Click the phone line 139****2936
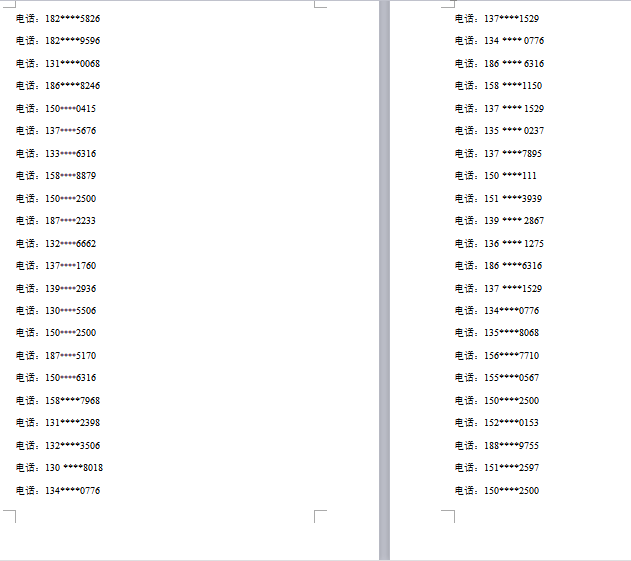Image resolution: width=631 pixels, height=561 pixels. 56,289
